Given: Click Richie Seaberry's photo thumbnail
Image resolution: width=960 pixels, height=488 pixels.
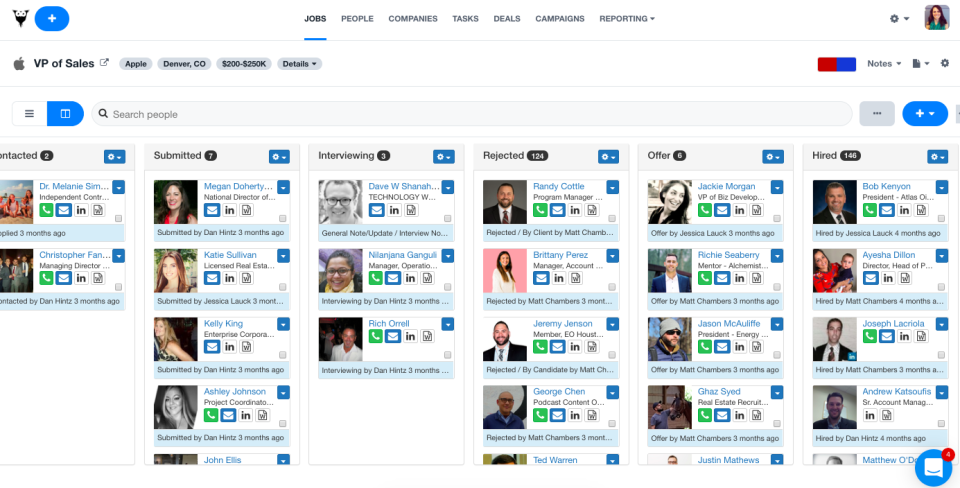Looking at the screenshot, I should click(670, 270).
